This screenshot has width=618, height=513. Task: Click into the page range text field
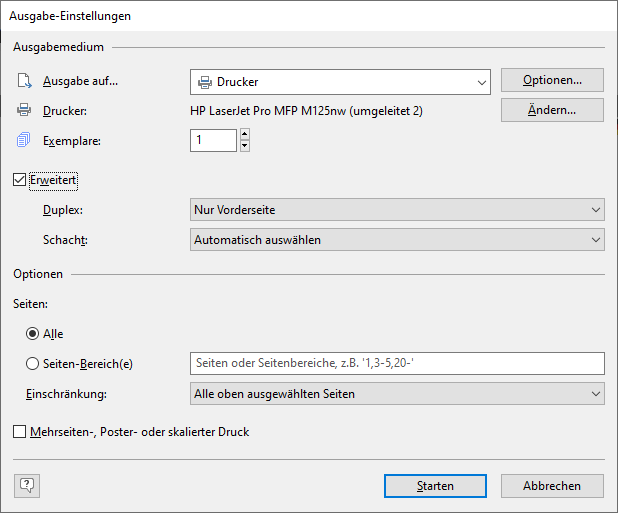[x=397, y=364]
